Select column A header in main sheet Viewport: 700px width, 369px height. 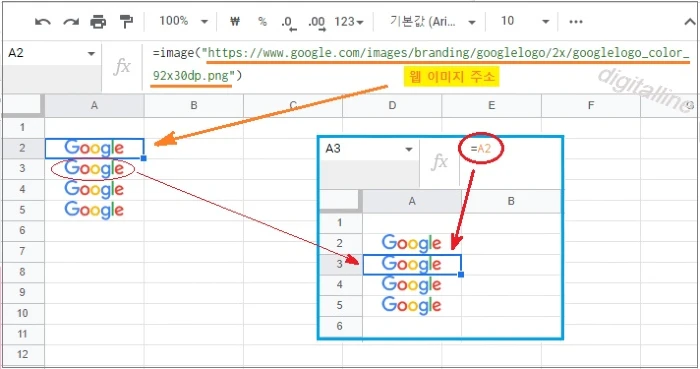tap(94, 106)
